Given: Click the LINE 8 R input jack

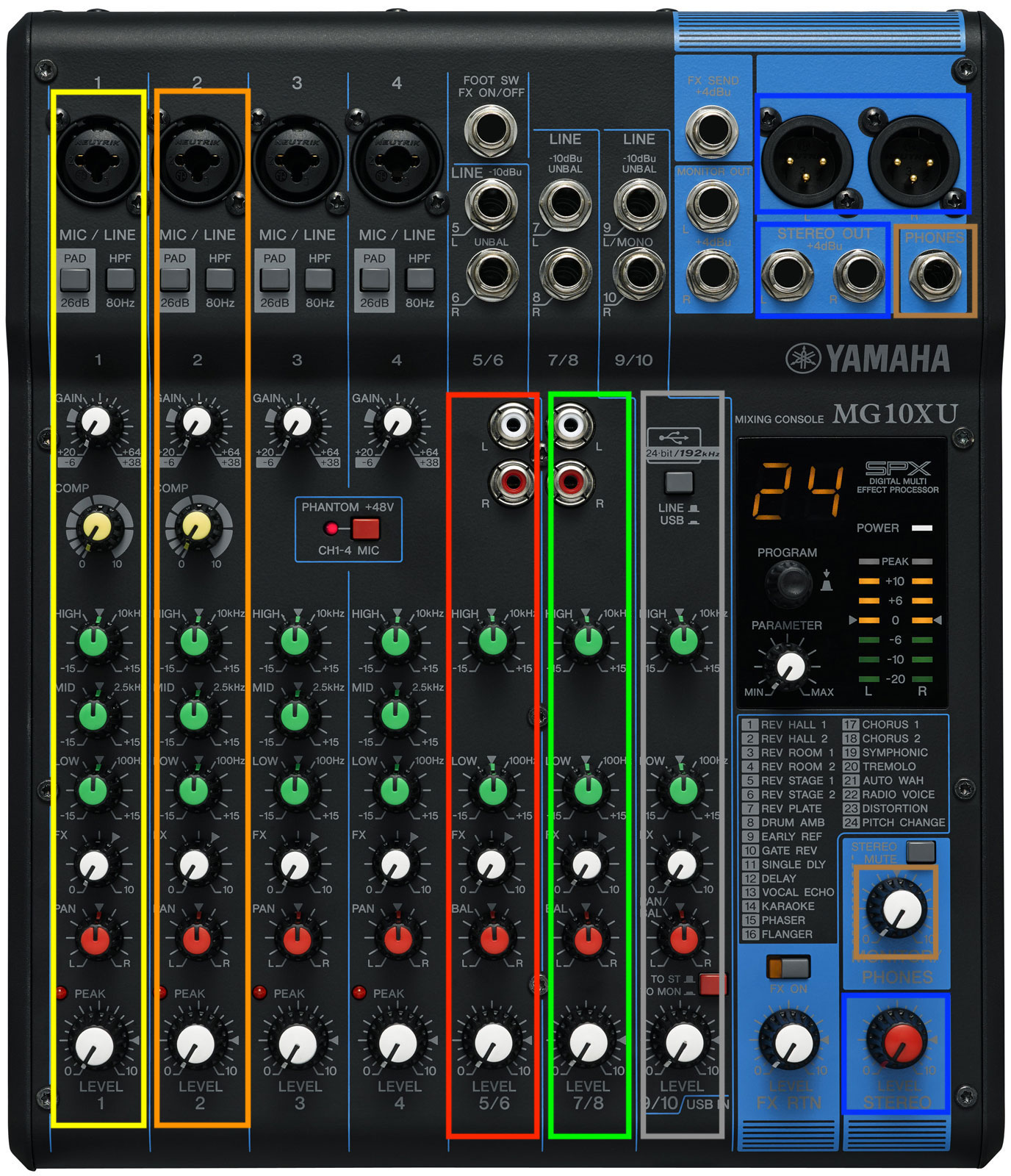Looking at the screenshot, I should (565, 274).
